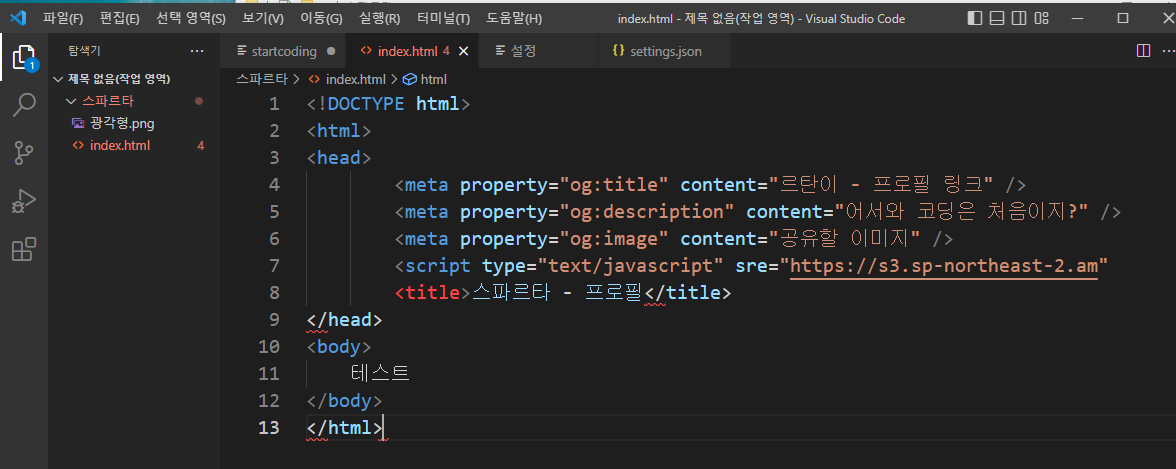
Task: Click the 테스트 body text
Action: 380,373
